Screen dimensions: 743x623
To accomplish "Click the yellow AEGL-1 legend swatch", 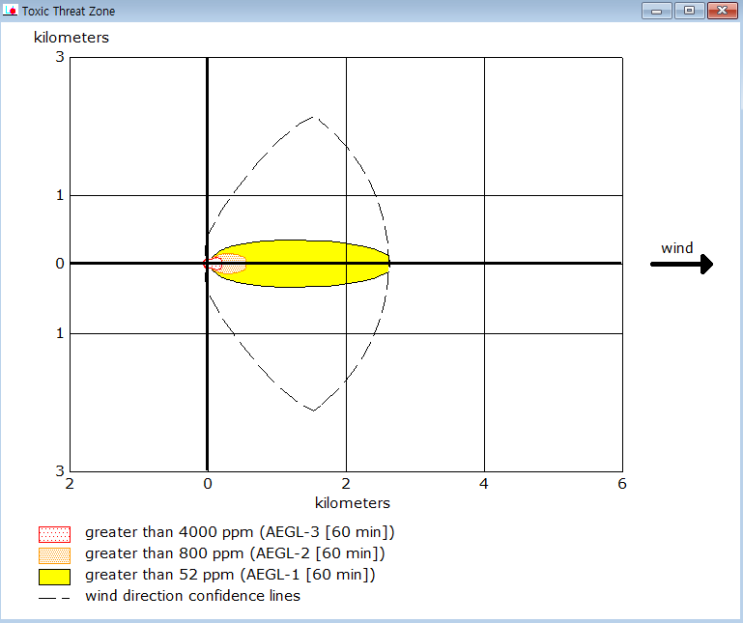I will (x=54, y=577).
